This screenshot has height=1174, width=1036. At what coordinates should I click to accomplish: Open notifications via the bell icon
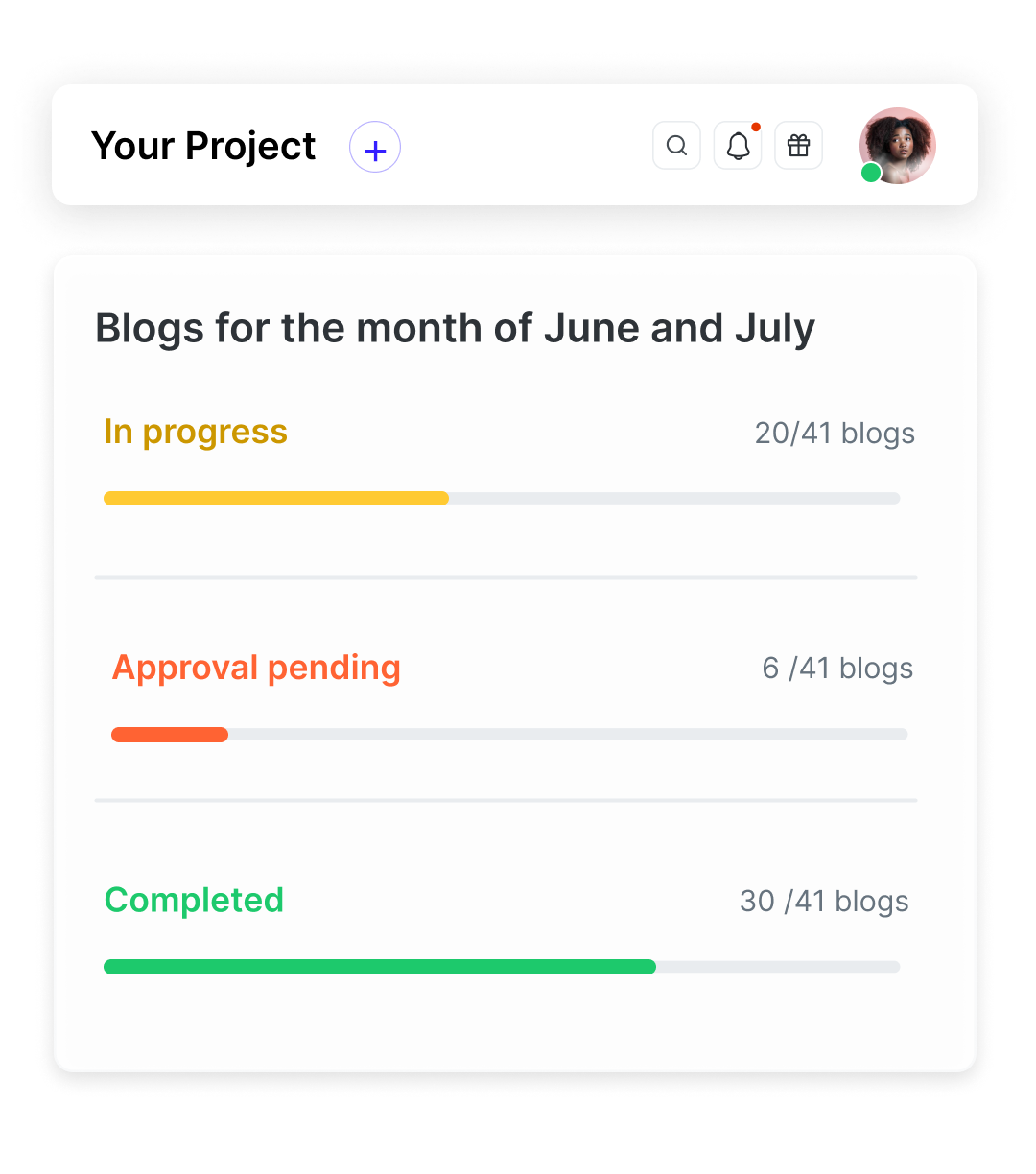[x=738, y=146]
